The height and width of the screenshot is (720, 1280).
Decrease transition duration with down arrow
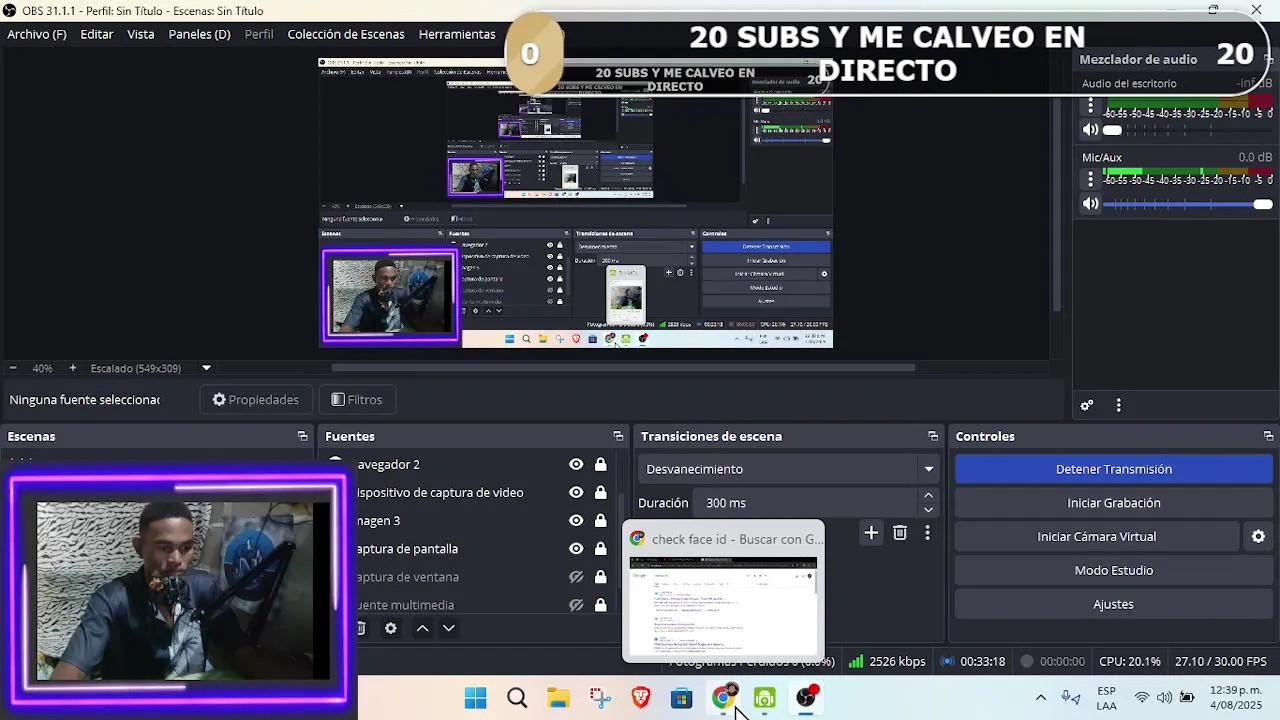tap(928, 510)
